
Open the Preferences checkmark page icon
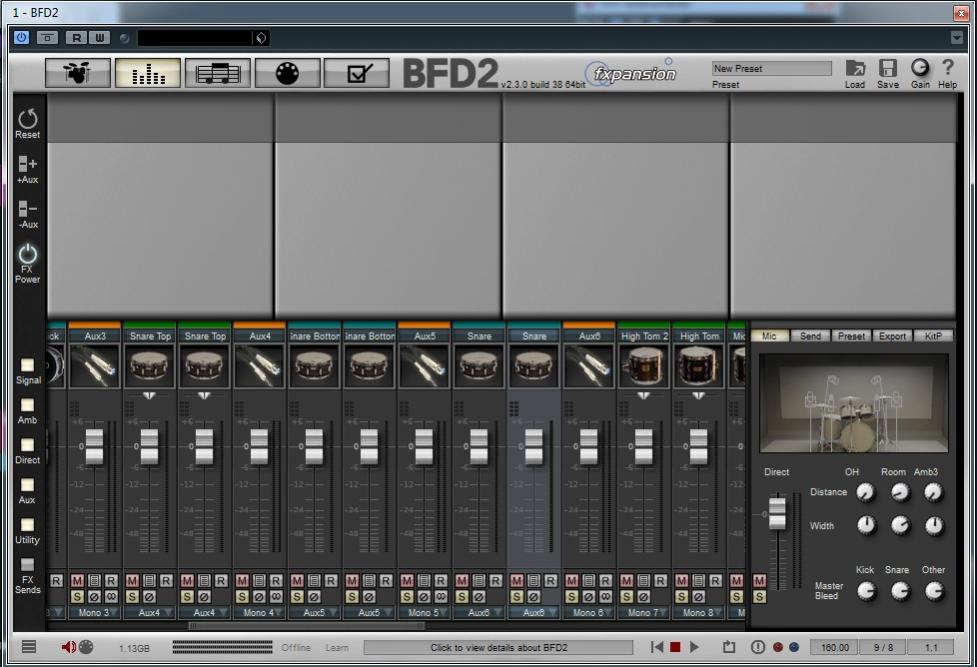[355, 73]
